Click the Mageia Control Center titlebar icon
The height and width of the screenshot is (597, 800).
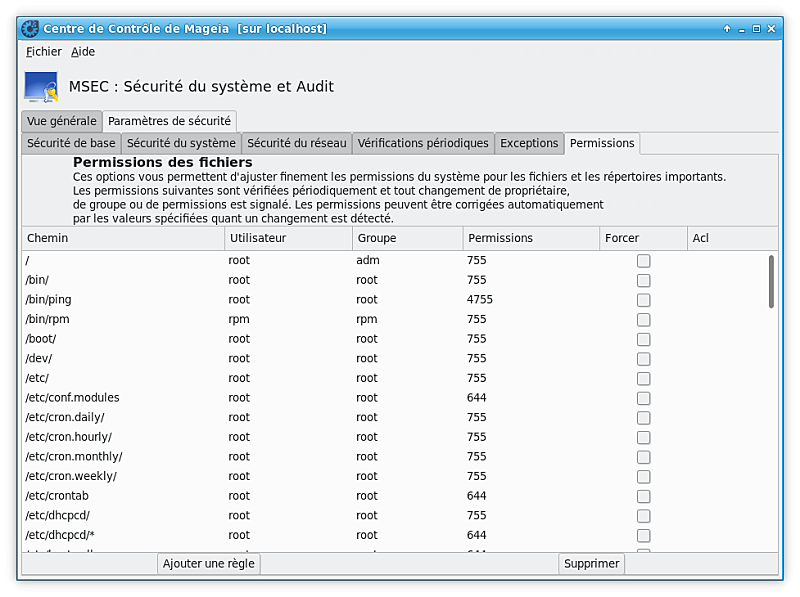(x=30, y=29)
